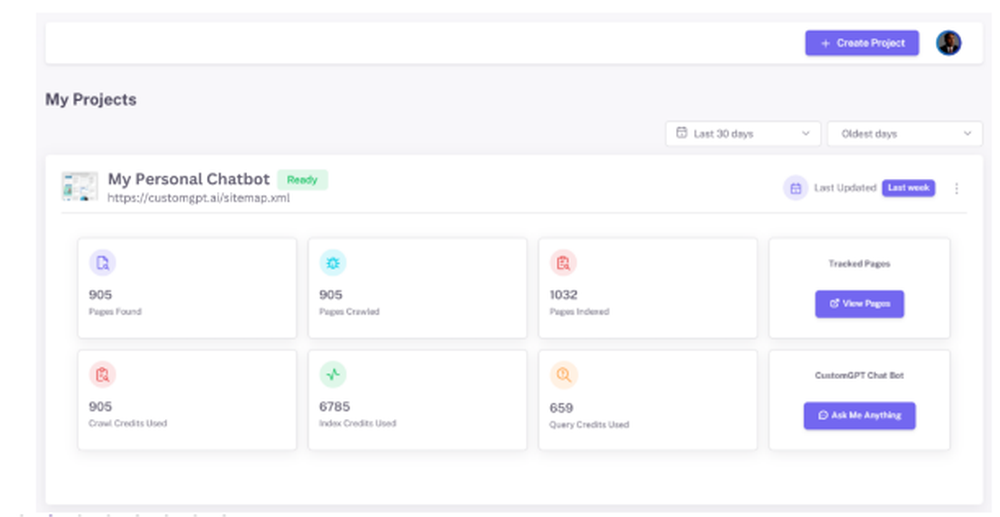Click the Pages Crawled label
Image resolution: width=1000 pixels, height=517 pixels.
[x=349, y=312]
